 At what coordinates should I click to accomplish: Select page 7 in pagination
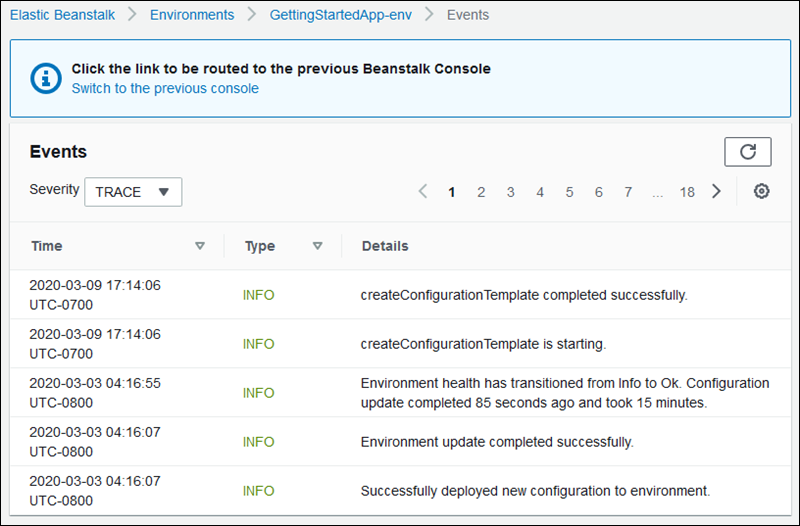[628, 192]
